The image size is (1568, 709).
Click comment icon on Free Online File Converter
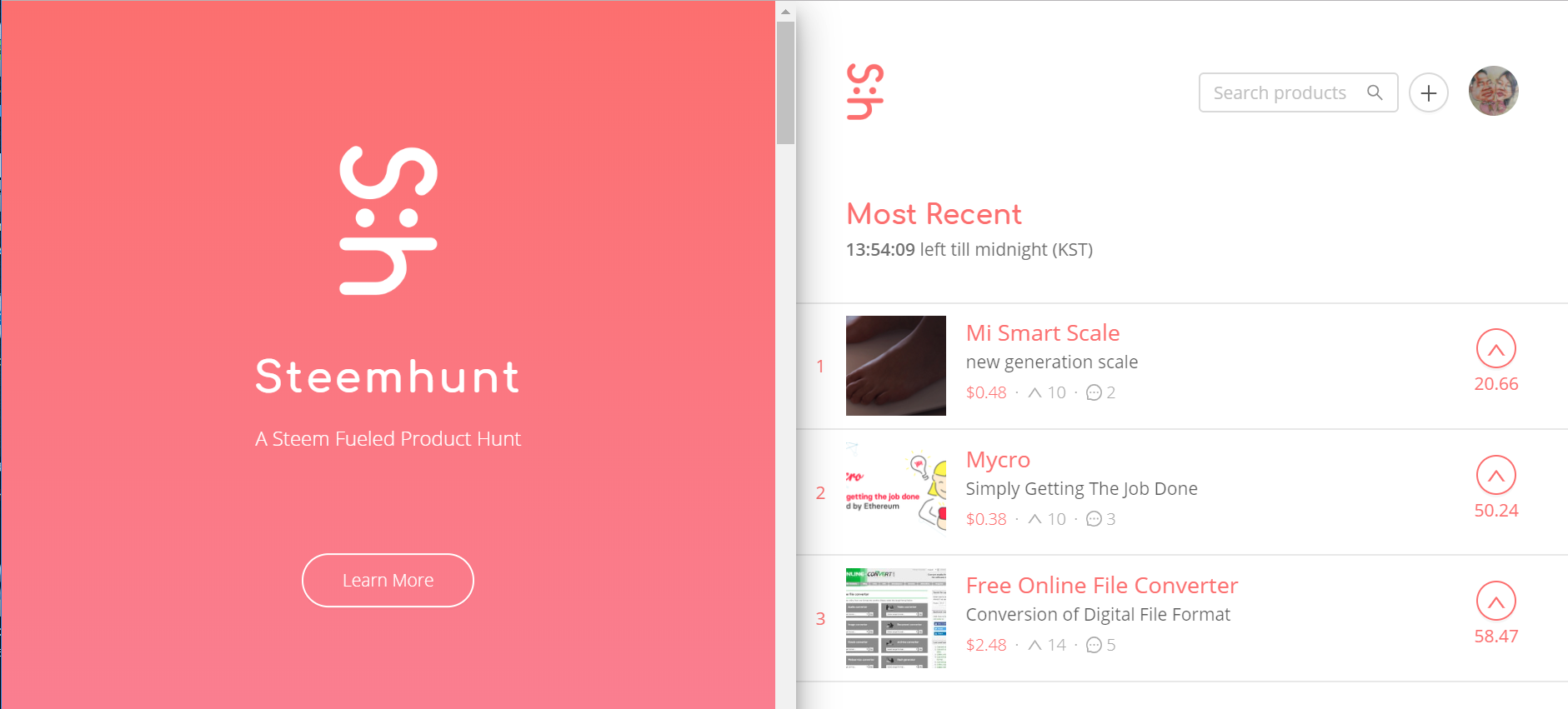click(x=1094, y=645)
